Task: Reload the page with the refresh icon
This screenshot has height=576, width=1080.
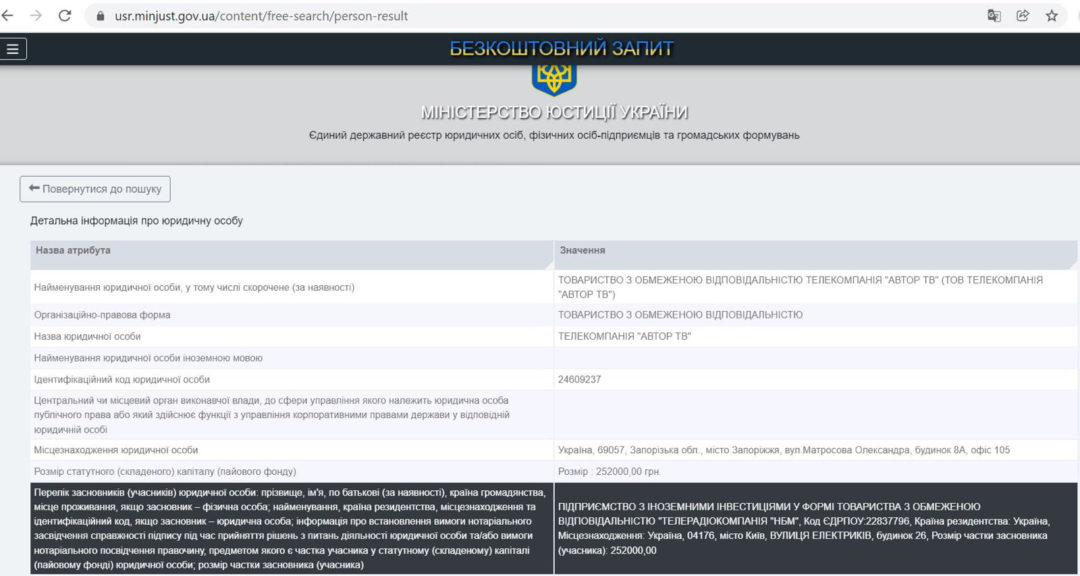Action: coord(65,15)
